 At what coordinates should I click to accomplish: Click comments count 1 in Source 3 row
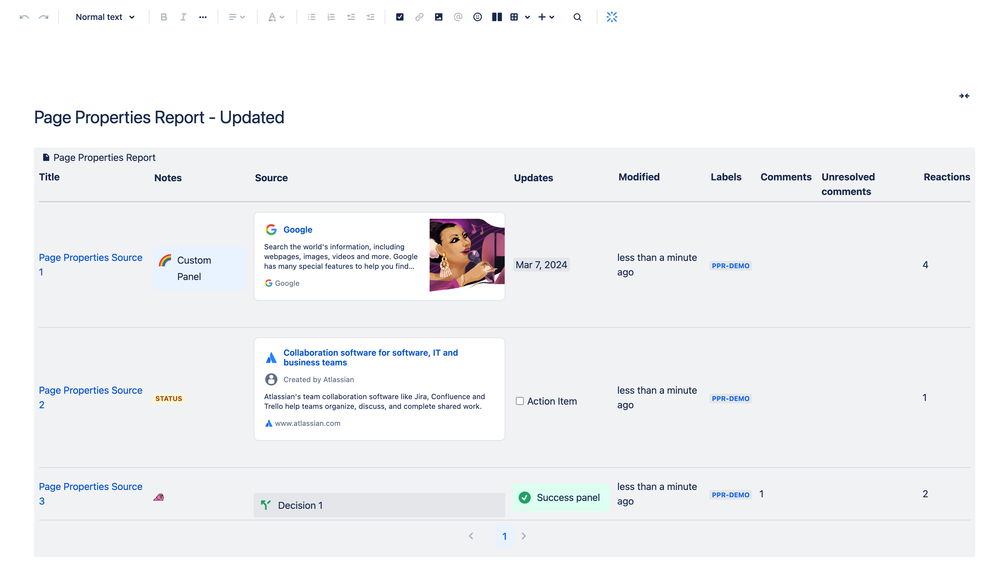(x=761, y=494)
